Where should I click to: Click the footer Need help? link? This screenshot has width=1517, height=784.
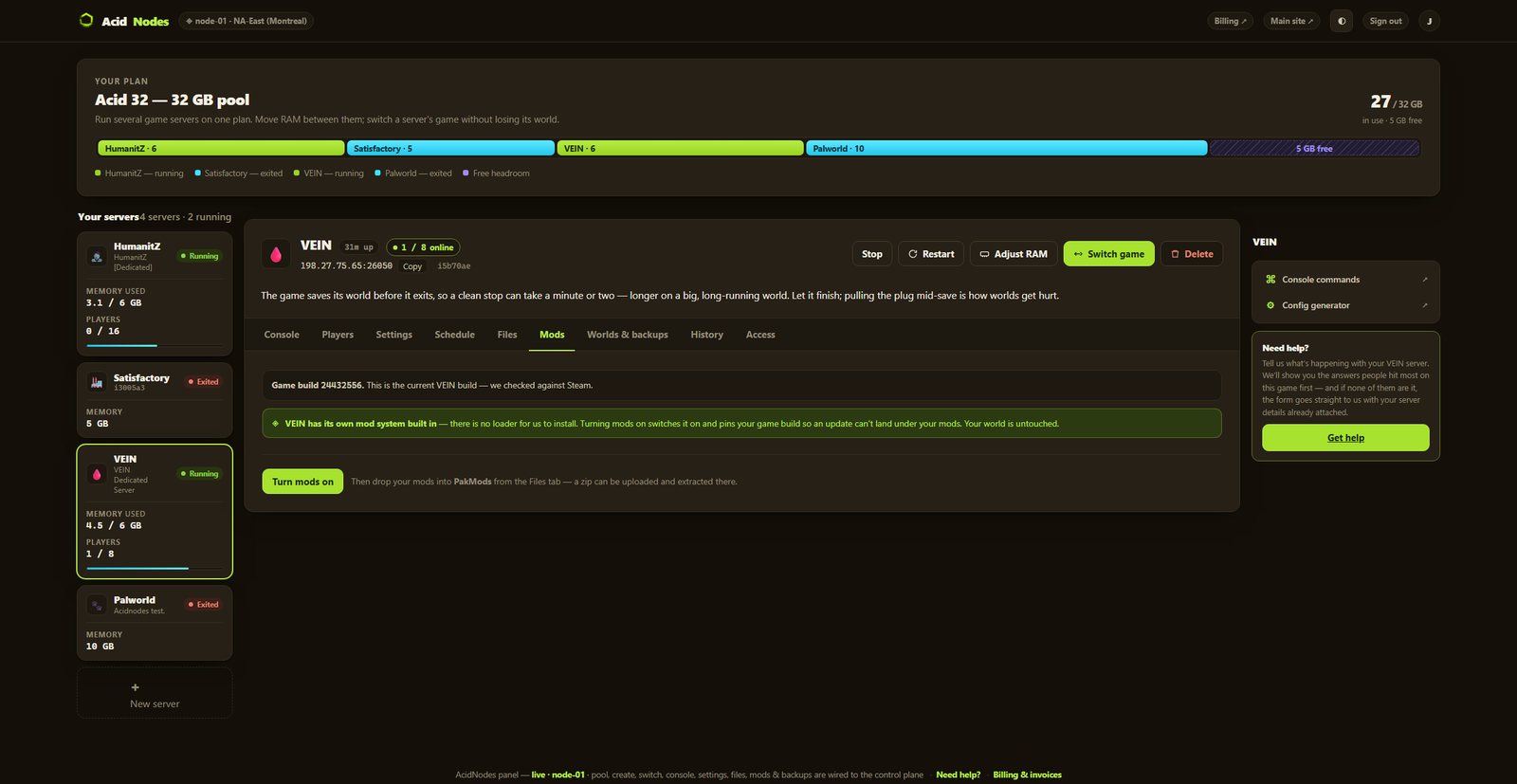point(958,775)
